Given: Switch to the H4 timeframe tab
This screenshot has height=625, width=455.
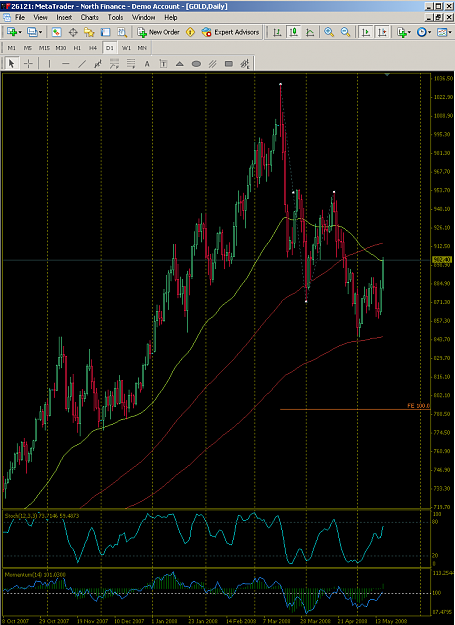Looking at the screenshot, I should (x=93, y=48).
